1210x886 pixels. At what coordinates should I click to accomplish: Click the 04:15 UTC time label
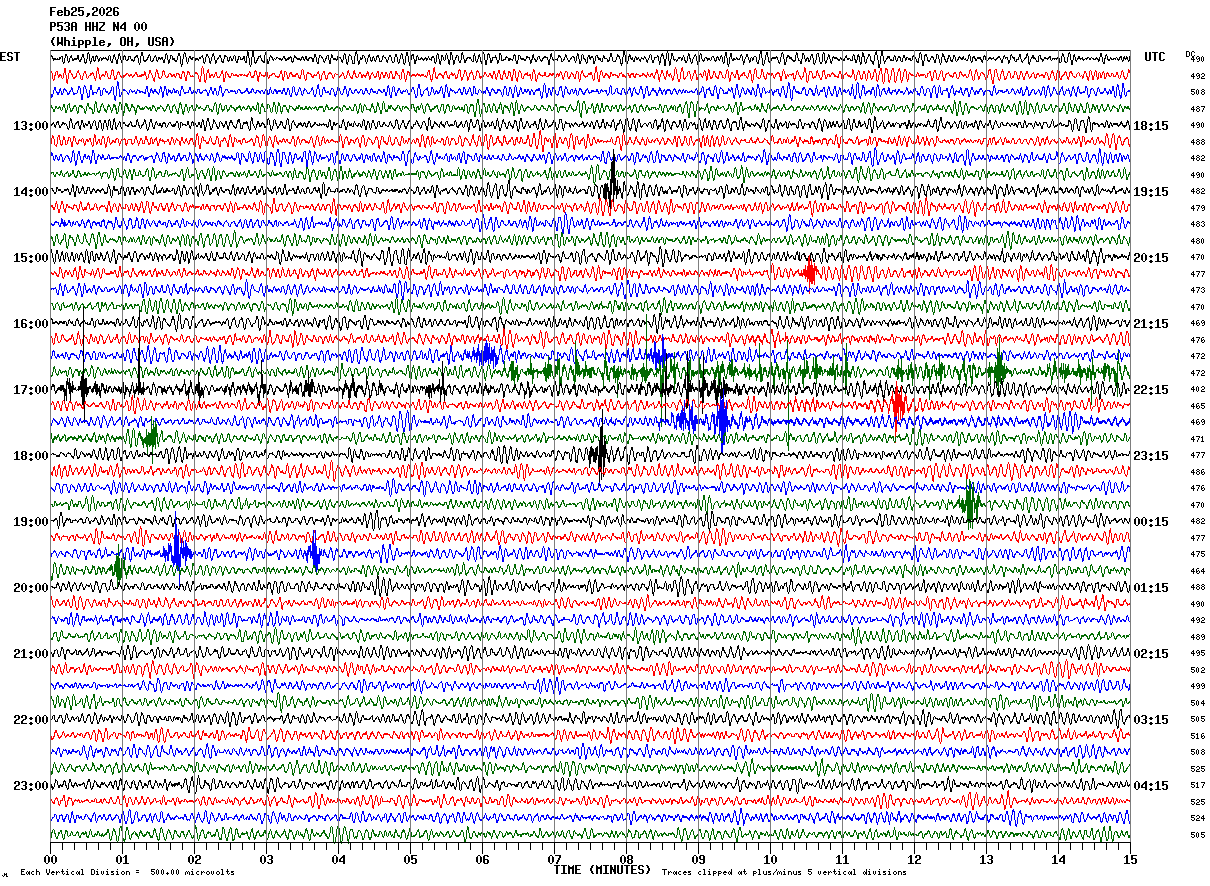[1151, 785]
